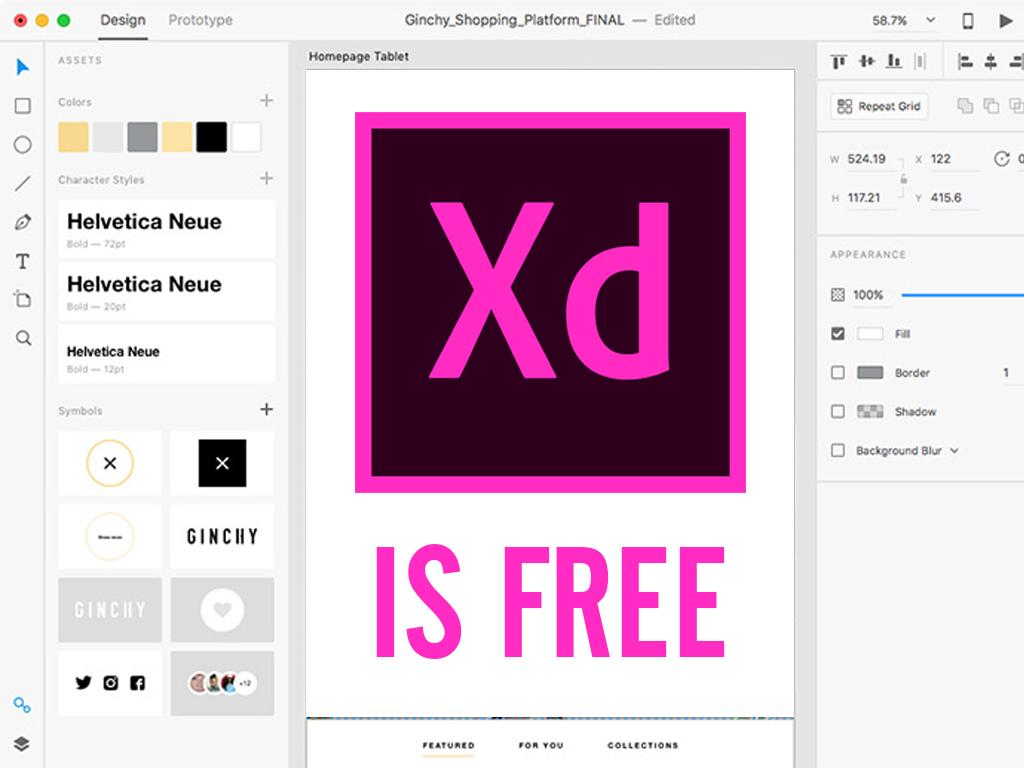Click the desktop preview play button
This screenshot has width=1024, height=768.
tap(1006, 21)
